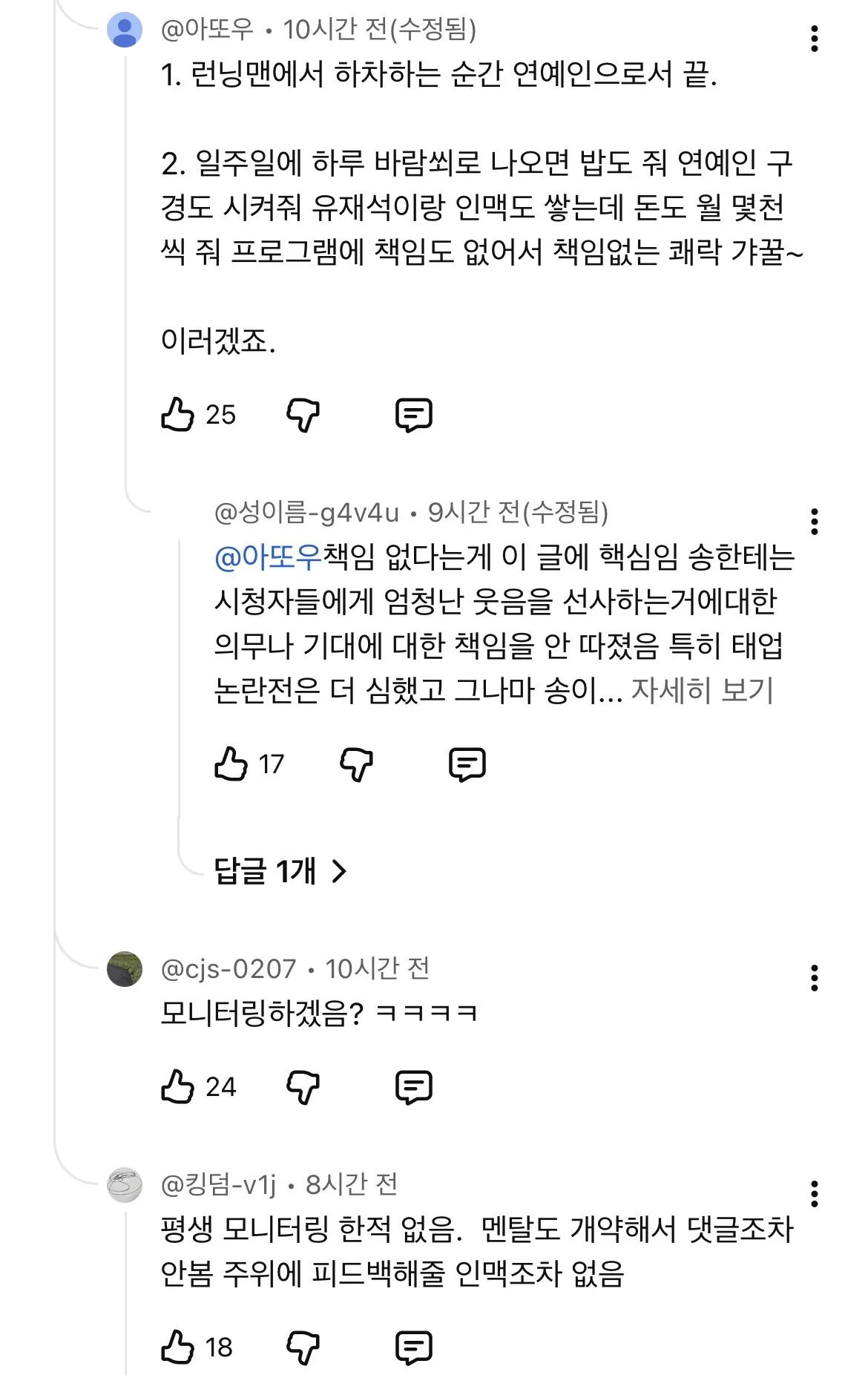Open more options for @성이름-g4v4u's reply
868x1375 pixels.
815,522
